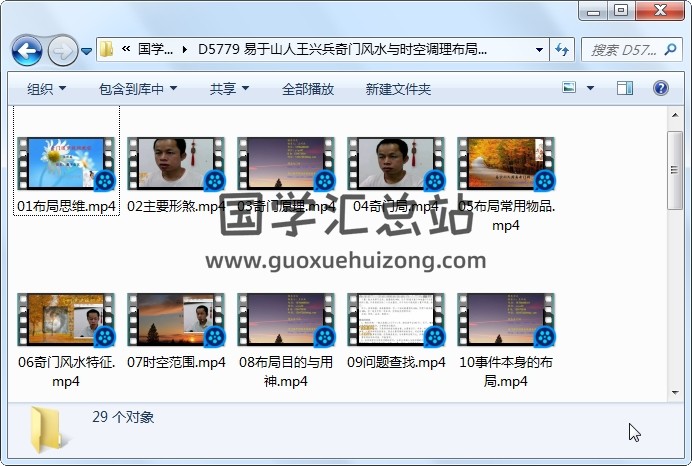This screenshot has height=466, width=692.
Task: Click the 10事件本身的布局.mp4 file name
Action: click(506, 372)
